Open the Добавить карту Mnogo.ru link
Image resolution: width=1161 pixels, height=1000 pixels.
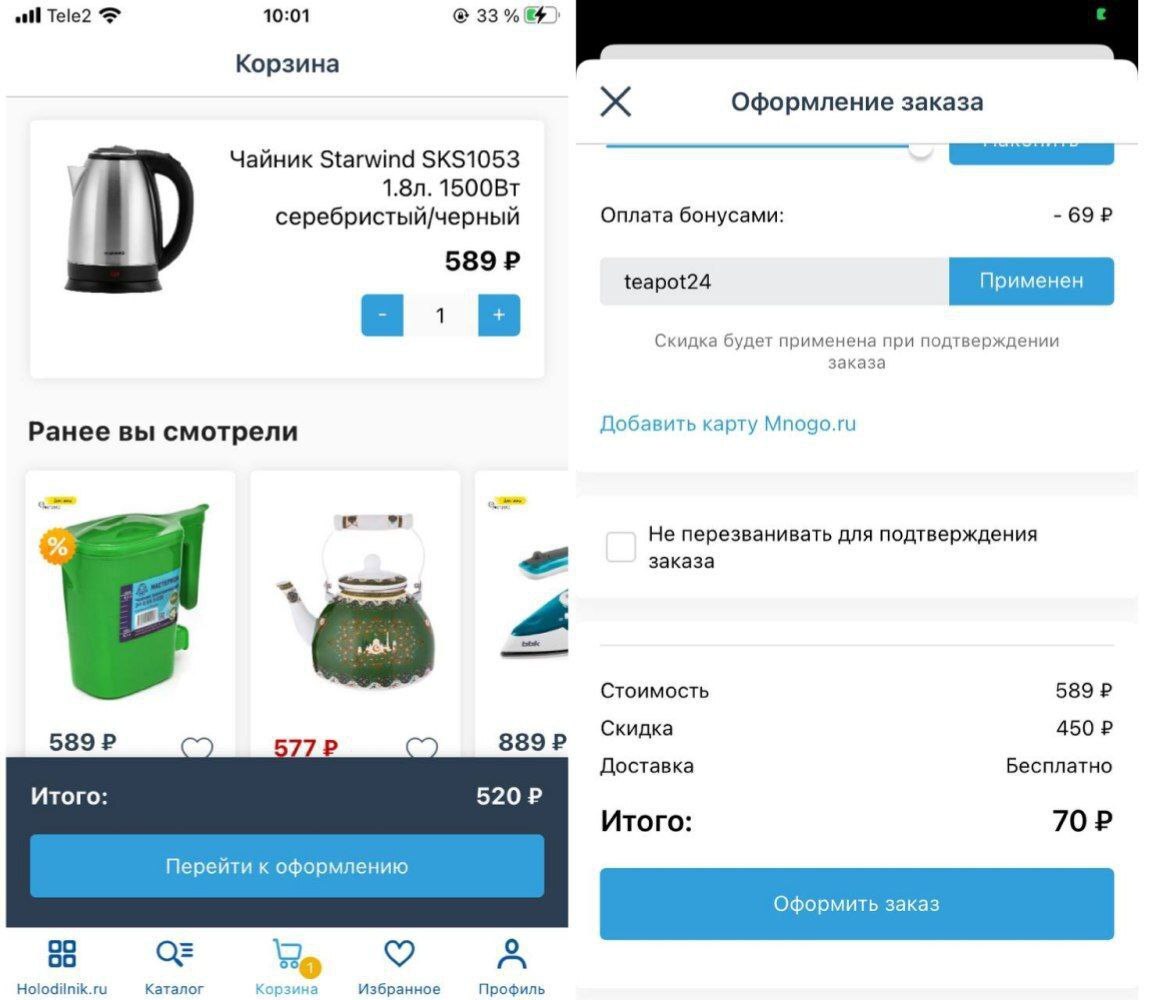[728, 424]
